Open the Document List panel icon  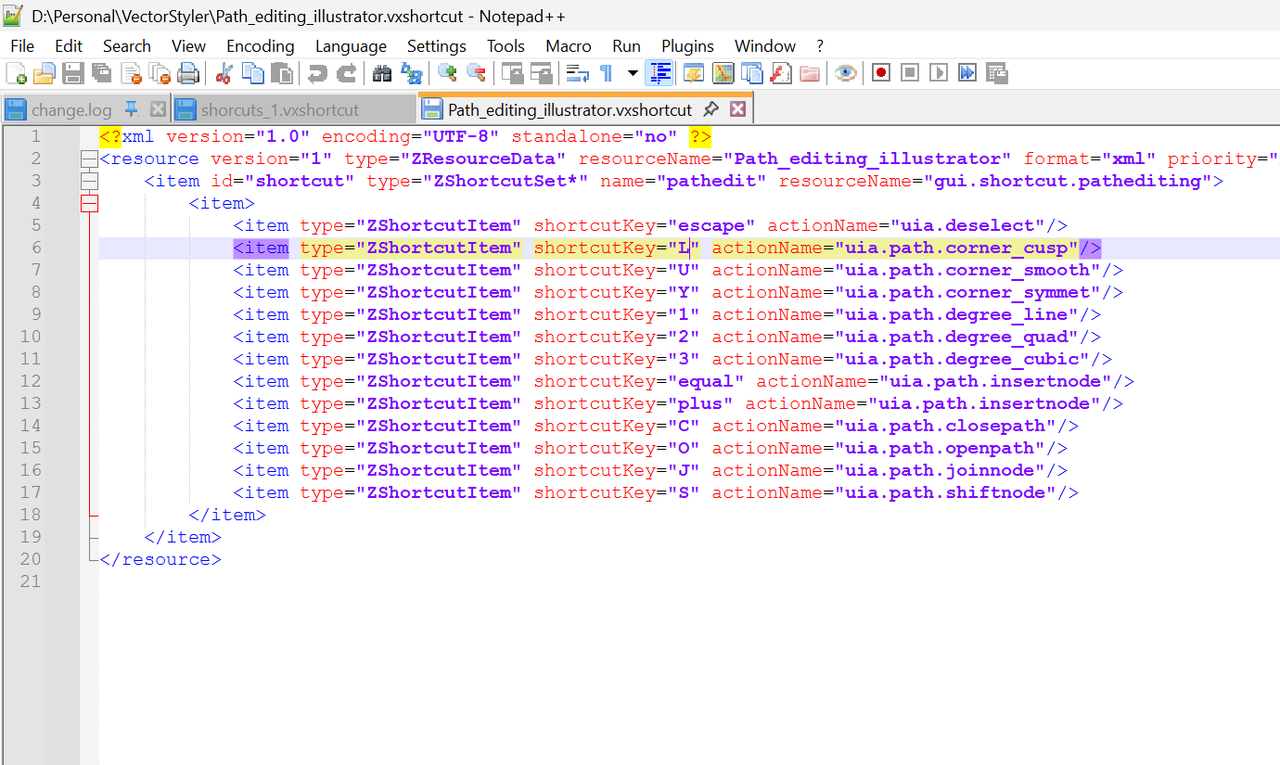tap(751, 73)
